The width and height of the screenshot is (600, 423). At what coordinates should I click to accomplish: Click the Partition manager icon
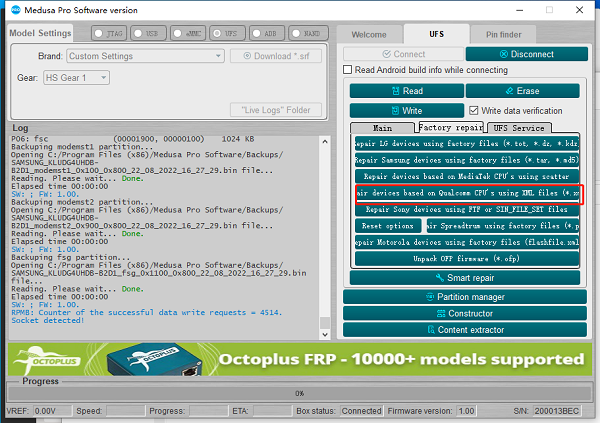click(x=430, y=297)
